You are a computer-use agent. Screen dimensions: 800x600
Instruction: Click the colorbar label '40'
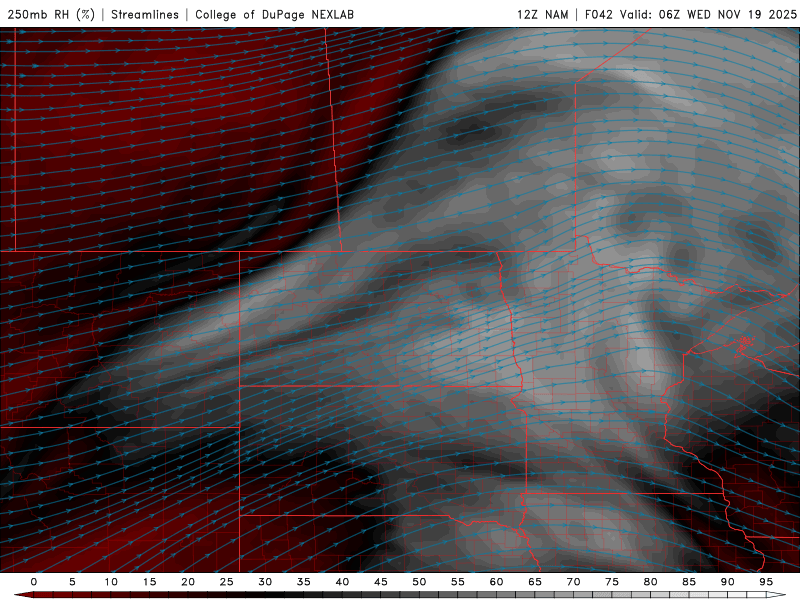pyautogui.click(x=342, y=582)
